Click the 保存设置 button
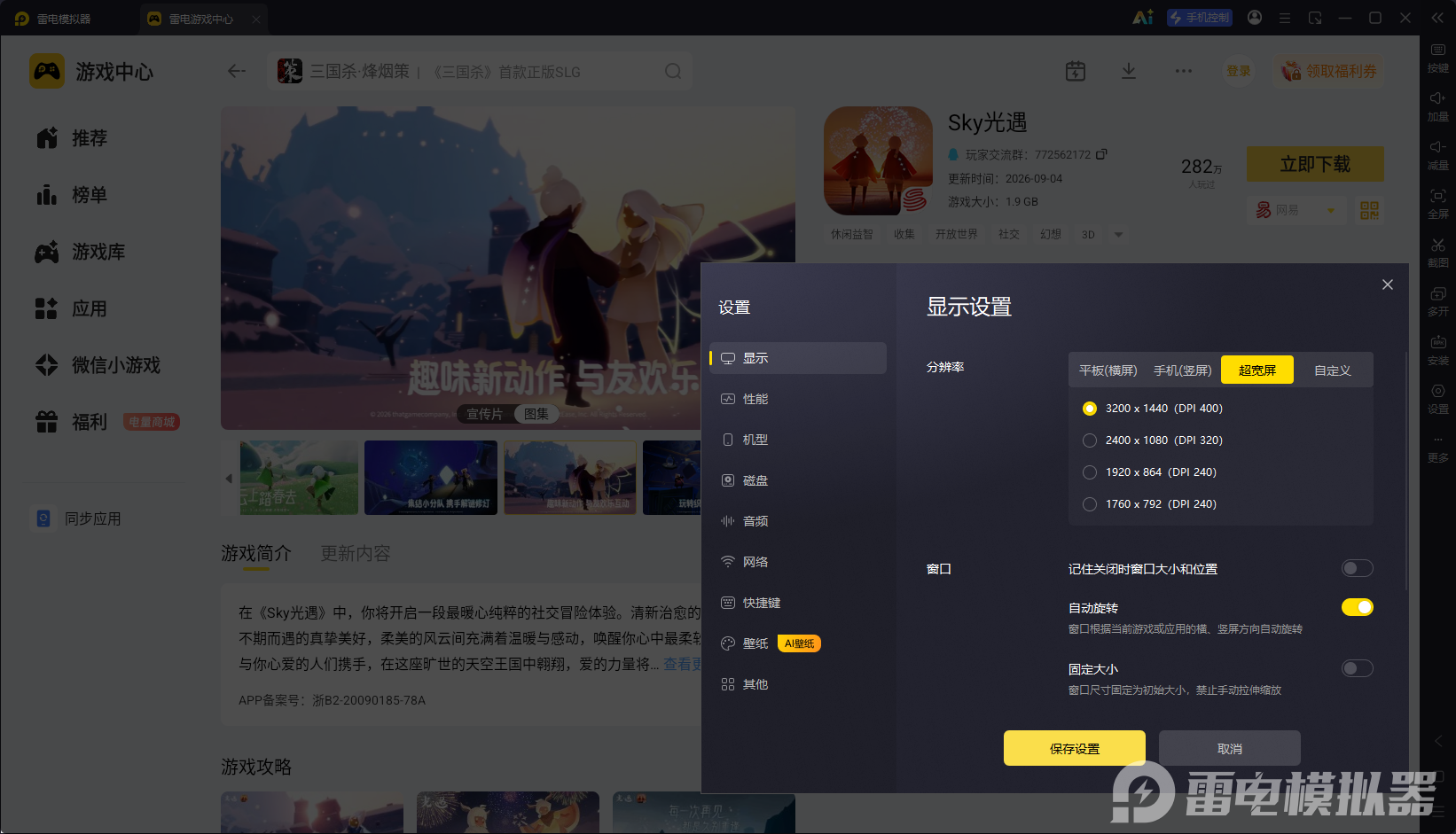 [1075, 748]
